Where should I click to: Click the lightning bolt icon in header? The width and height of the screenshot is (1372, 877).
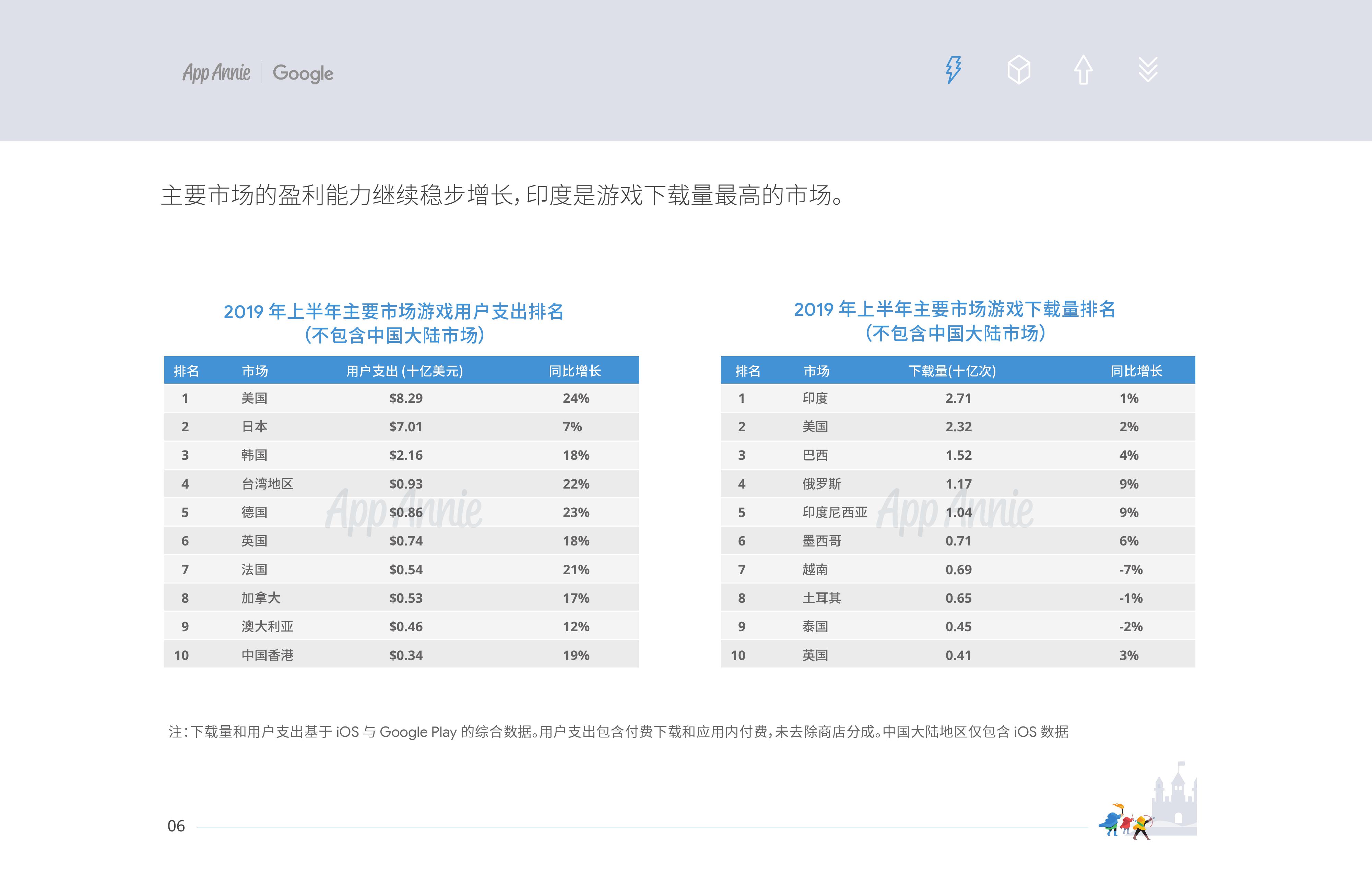953,70
